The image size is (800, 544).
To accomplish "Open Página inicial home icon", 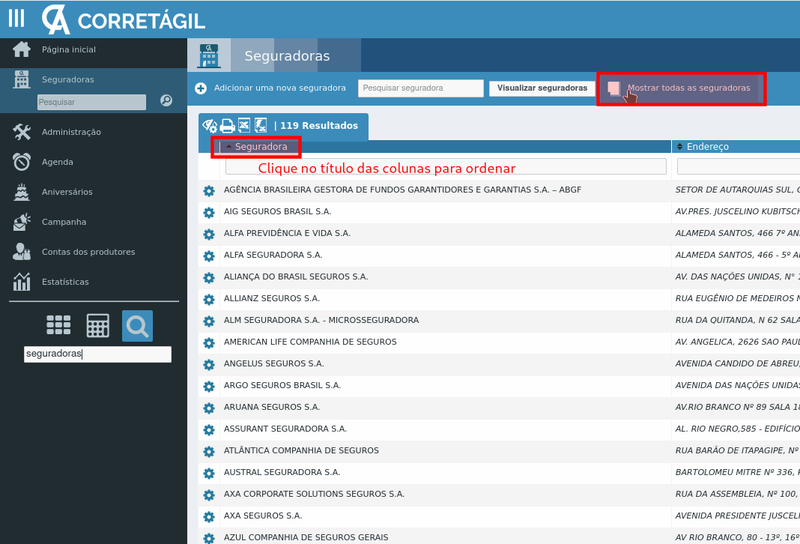I will (21, 50).
